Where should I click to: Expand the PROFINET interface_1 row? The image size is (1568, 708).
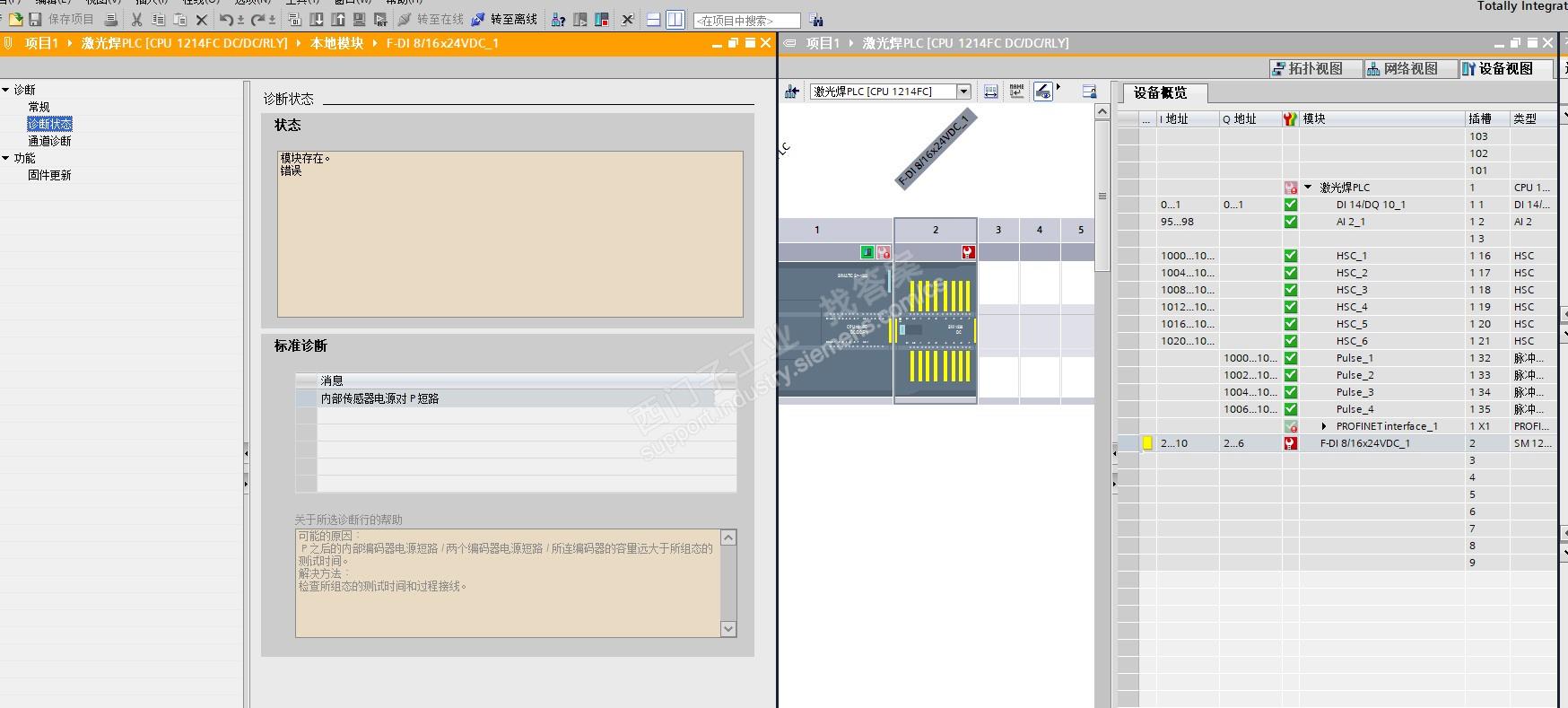(1324, 426)
